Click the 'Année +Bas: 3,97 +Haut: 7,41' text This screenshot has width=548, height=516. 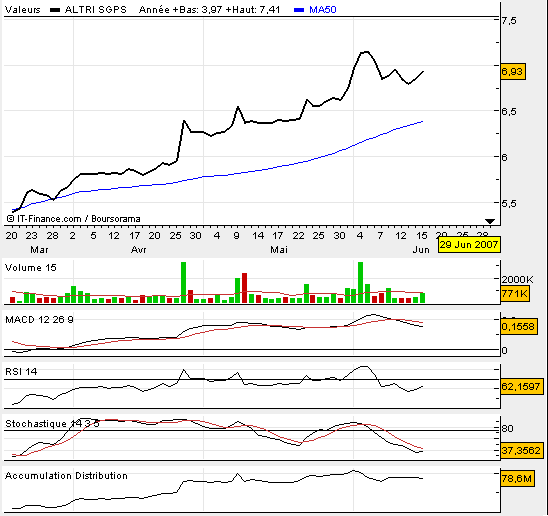click(209, 9)
